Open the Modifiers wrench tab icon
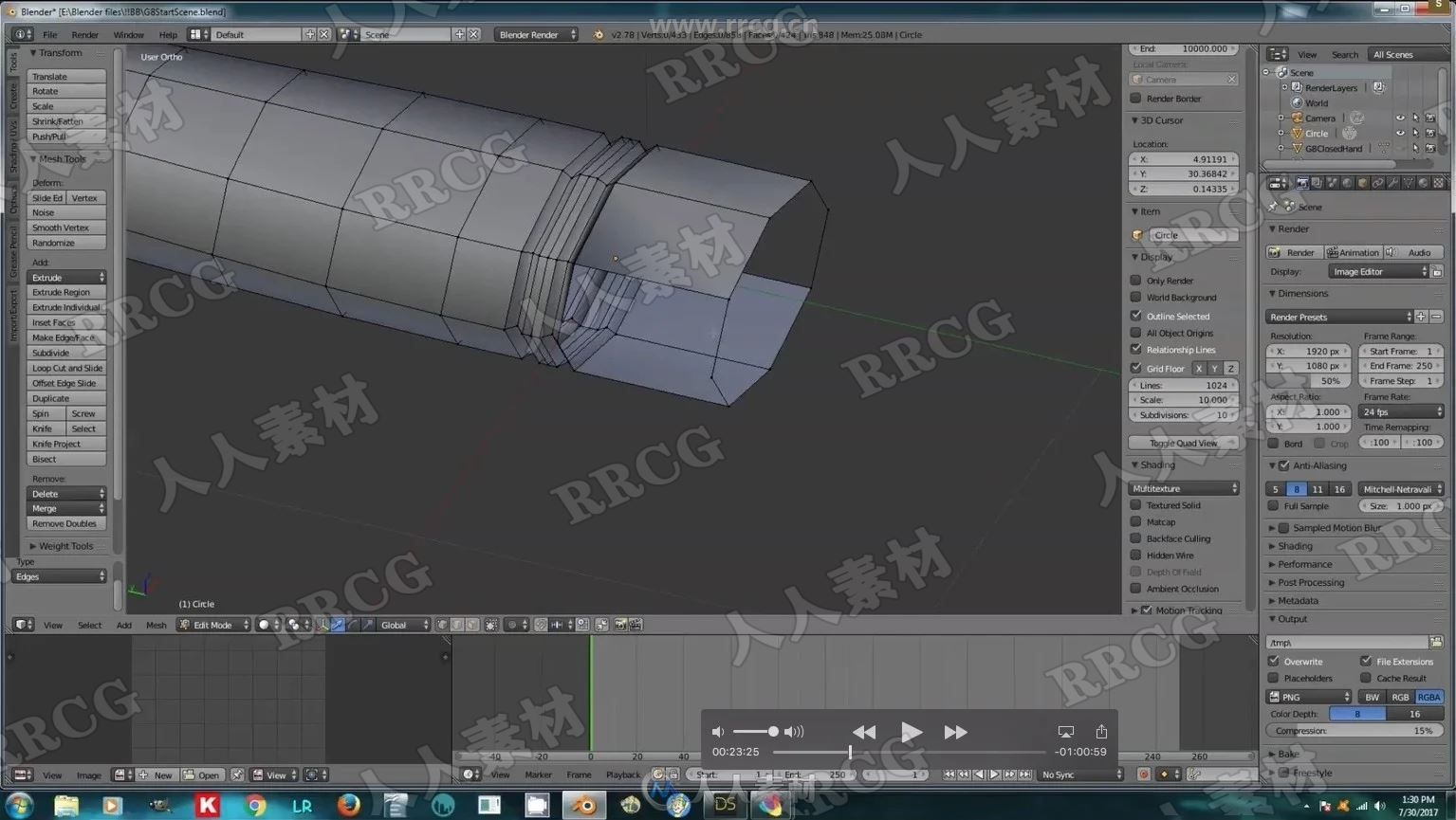Image resolution: width=1456 pixels, height=820 pixels. click(x=1393, y=183)
